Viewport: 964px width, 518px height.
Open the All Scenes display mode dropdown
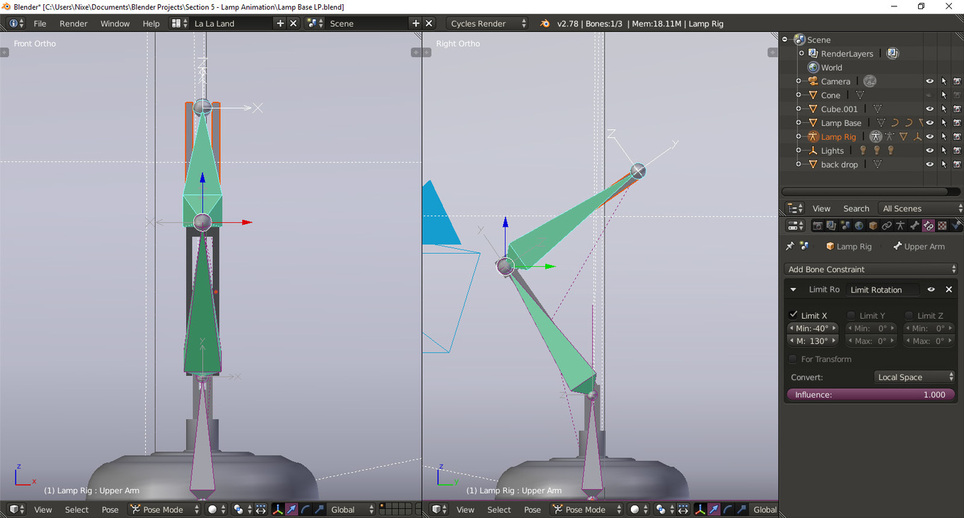point(920,208)
